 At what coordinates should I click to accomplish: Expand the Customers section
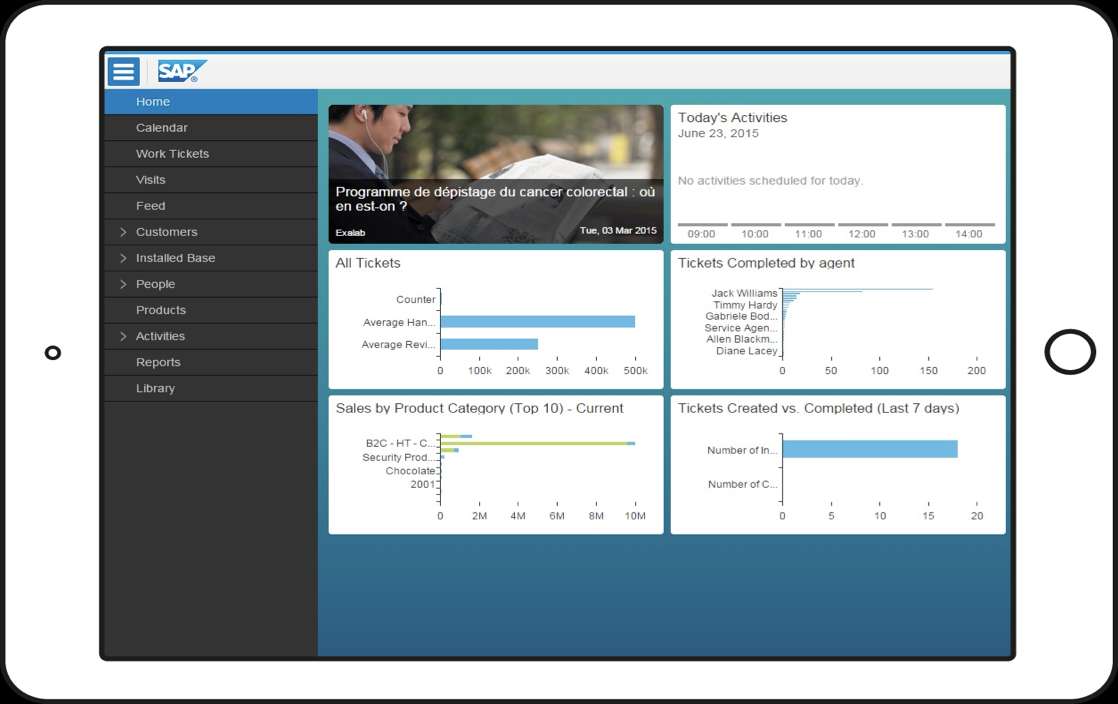point(166,231)
